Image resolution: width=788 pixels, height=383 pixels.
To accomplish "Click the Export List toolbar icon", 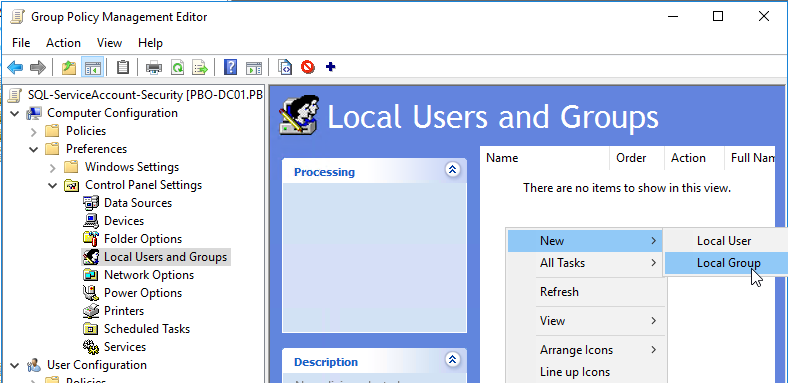I will pyautogui.click(x=200, y=67).
